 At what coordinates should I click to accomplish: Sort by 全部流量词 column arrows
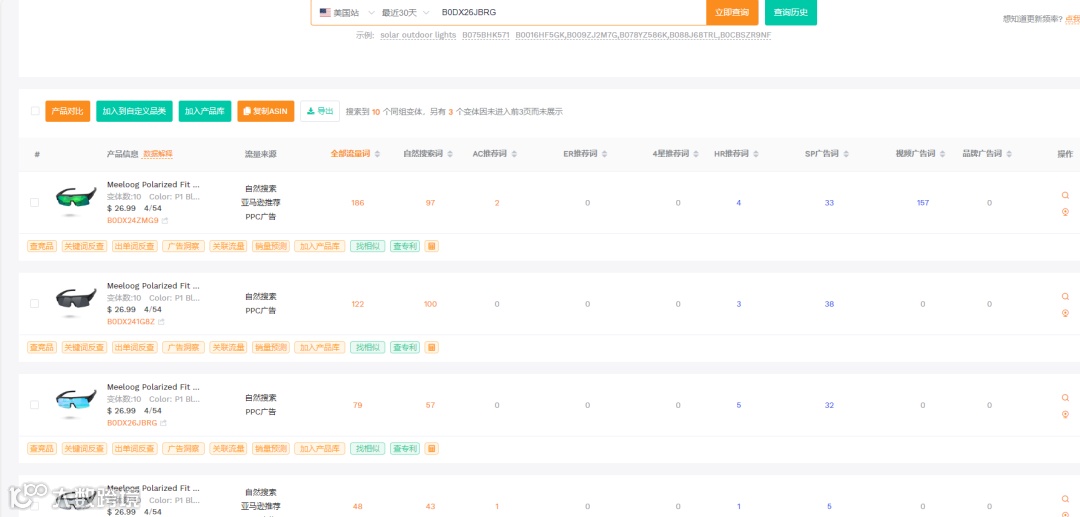click(x=377, y=154)
